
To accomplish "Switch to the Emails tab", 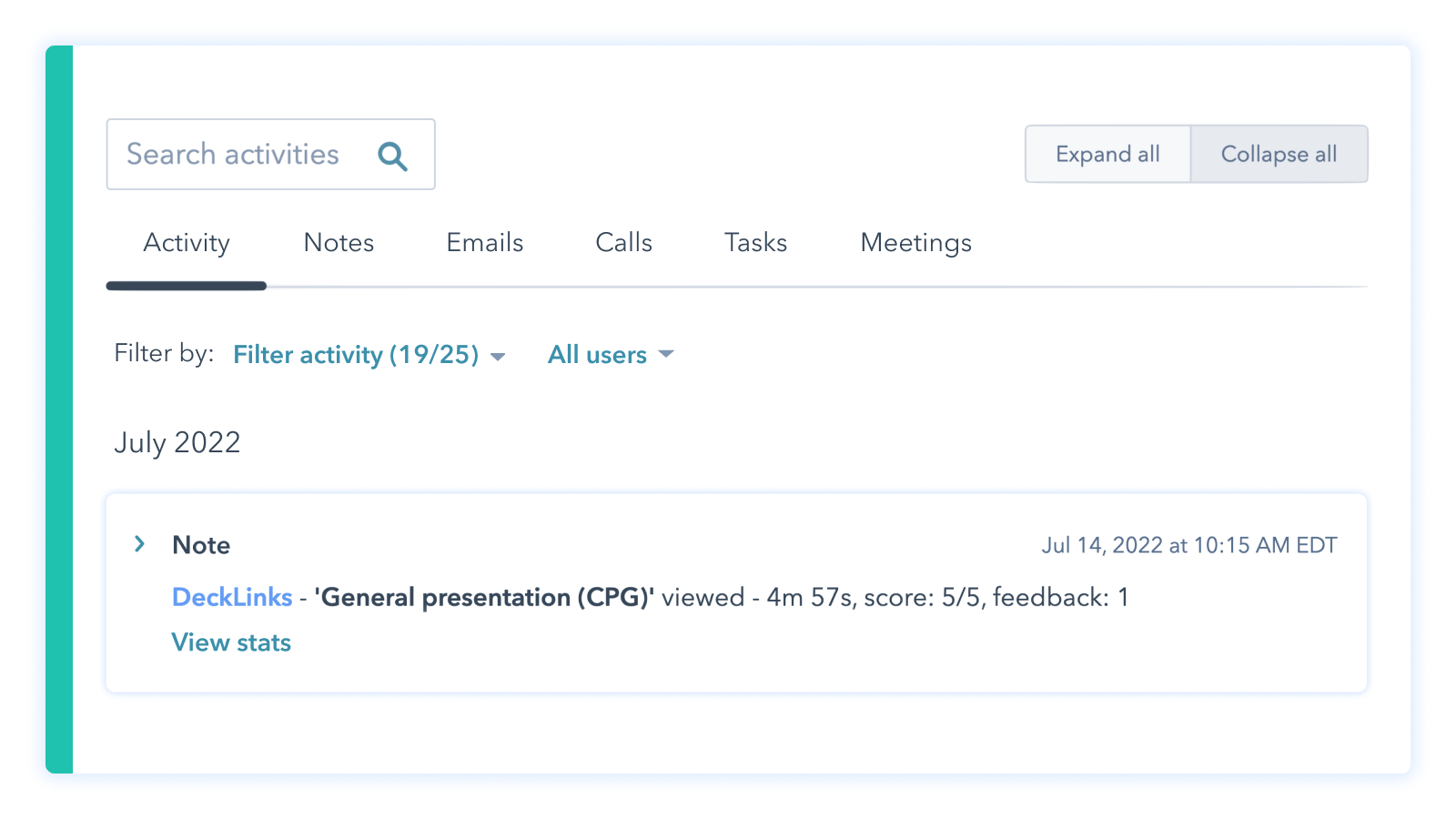I will click(x=484, y=243).
